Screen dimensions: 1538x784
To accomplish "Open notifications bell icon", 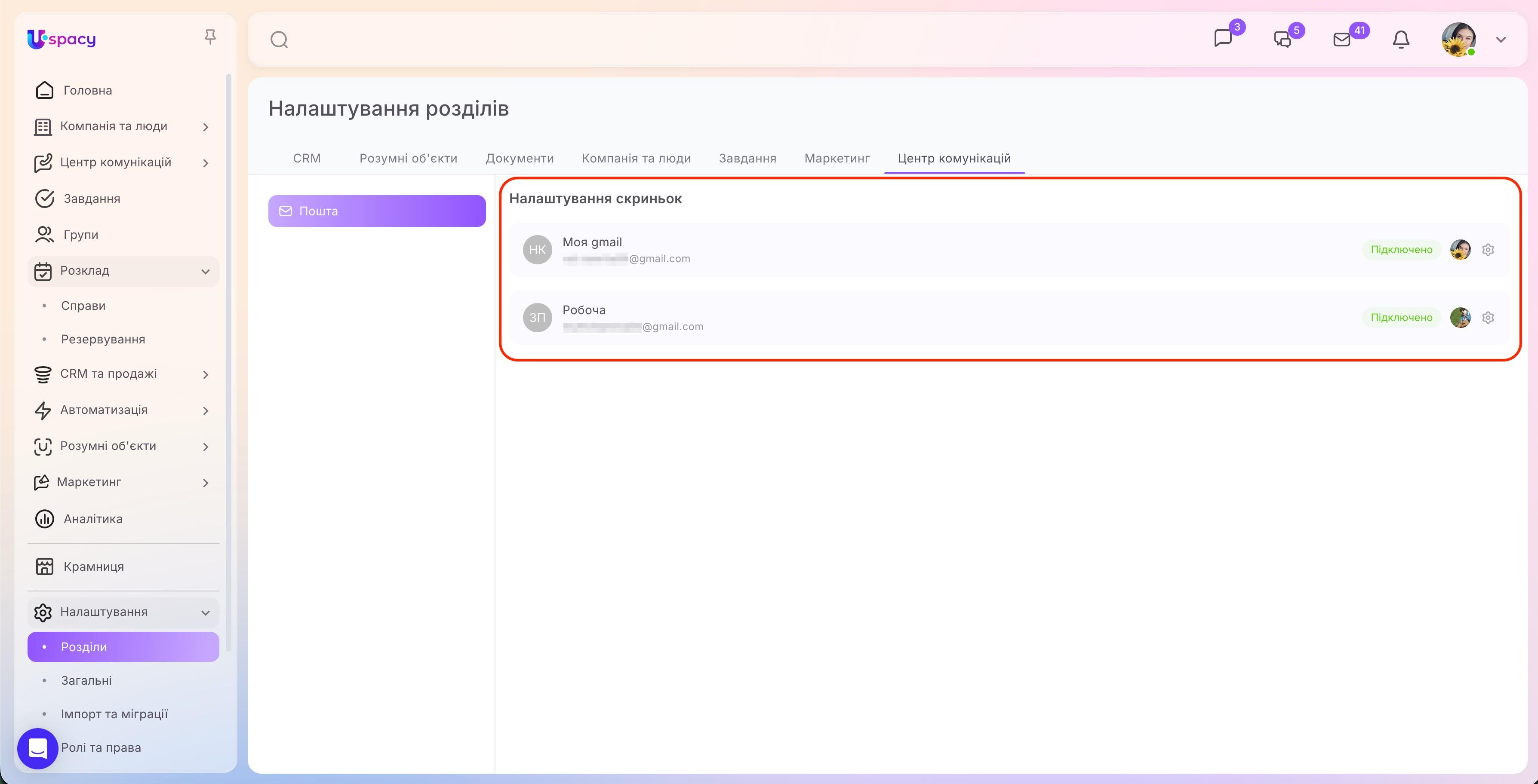I will click(x=1401, y=40).
